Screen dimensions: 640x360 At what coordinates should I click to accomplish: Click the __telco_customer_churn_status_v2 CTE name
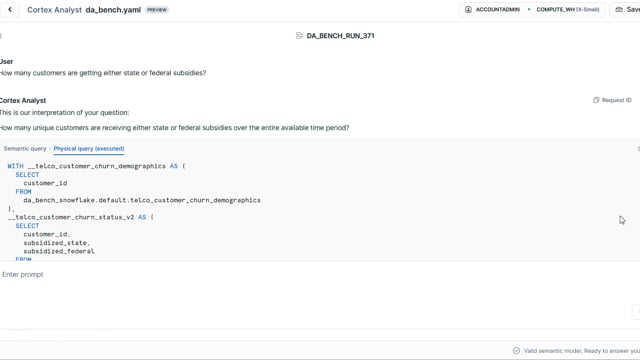[71, 217]
